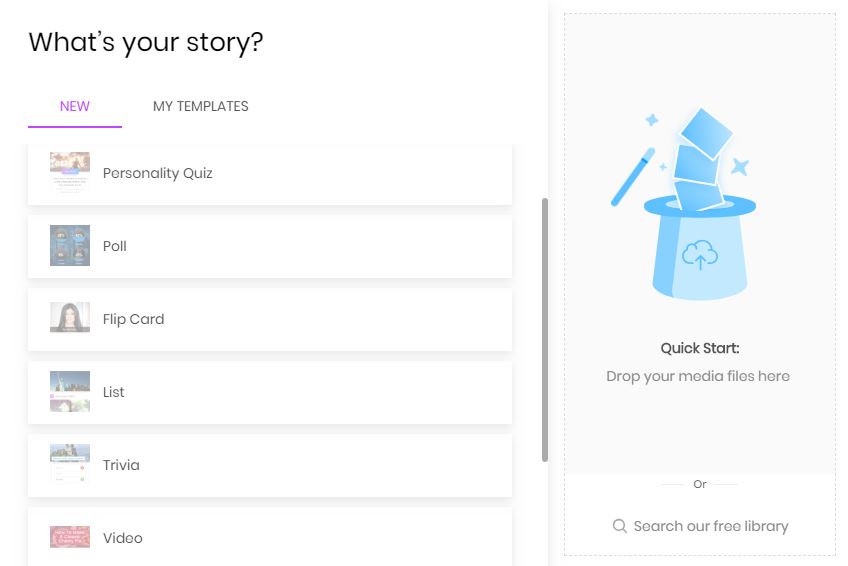
Task: Click the List template thumbnail
Action: pos(70,391)
